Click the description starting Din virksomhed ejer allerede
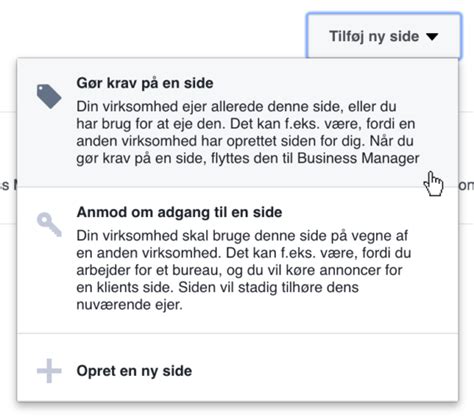Viewport: 474px width, 417px height. pos(248,132)
